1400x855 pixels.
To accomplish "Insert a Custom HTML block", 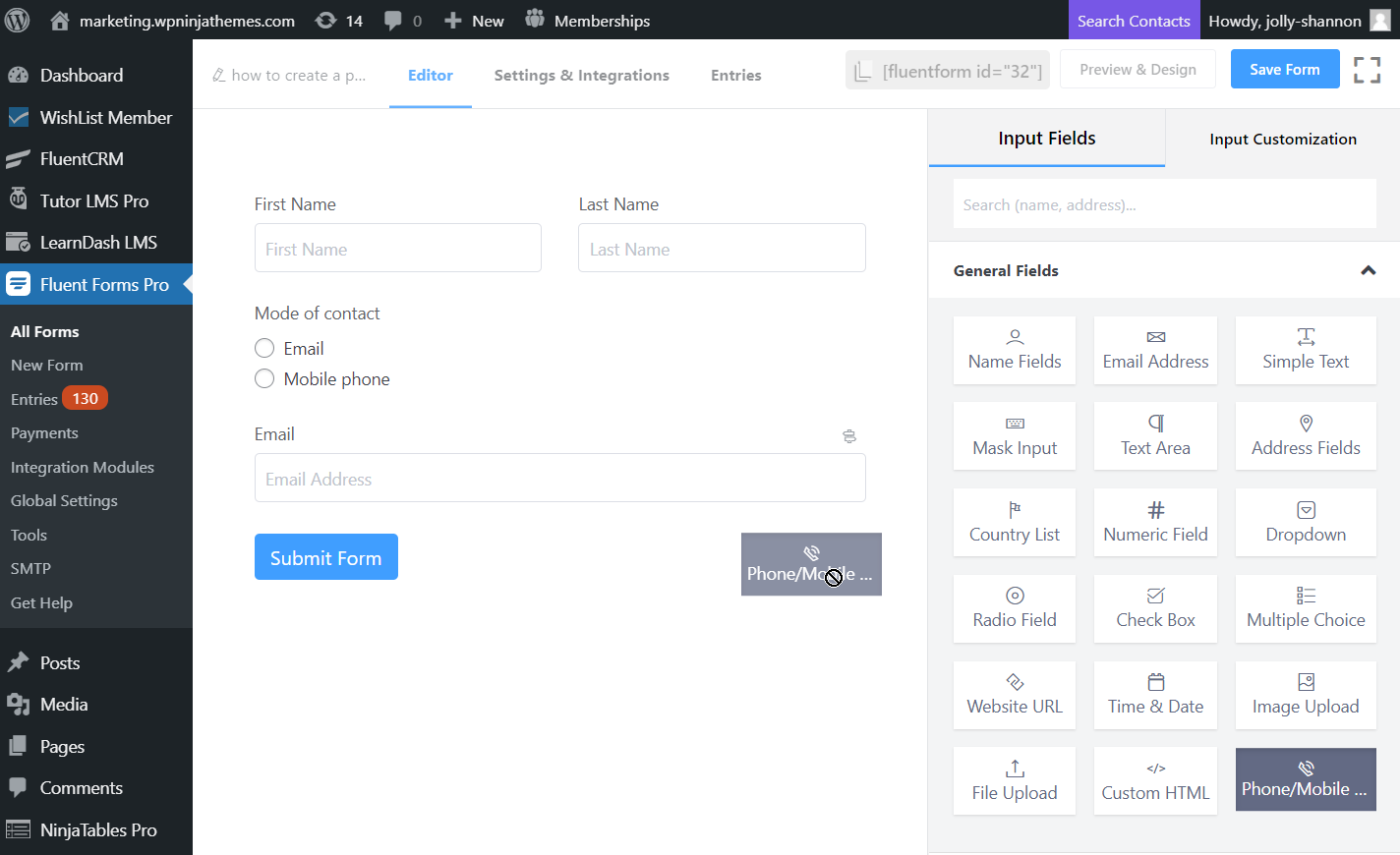I will pos(1155,780).
